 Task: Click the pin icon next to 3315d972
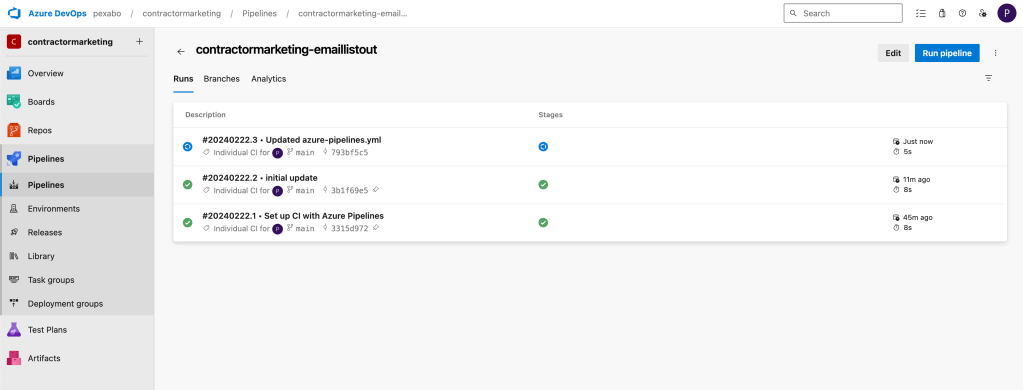pyautogui.click(x=376, y=228)
